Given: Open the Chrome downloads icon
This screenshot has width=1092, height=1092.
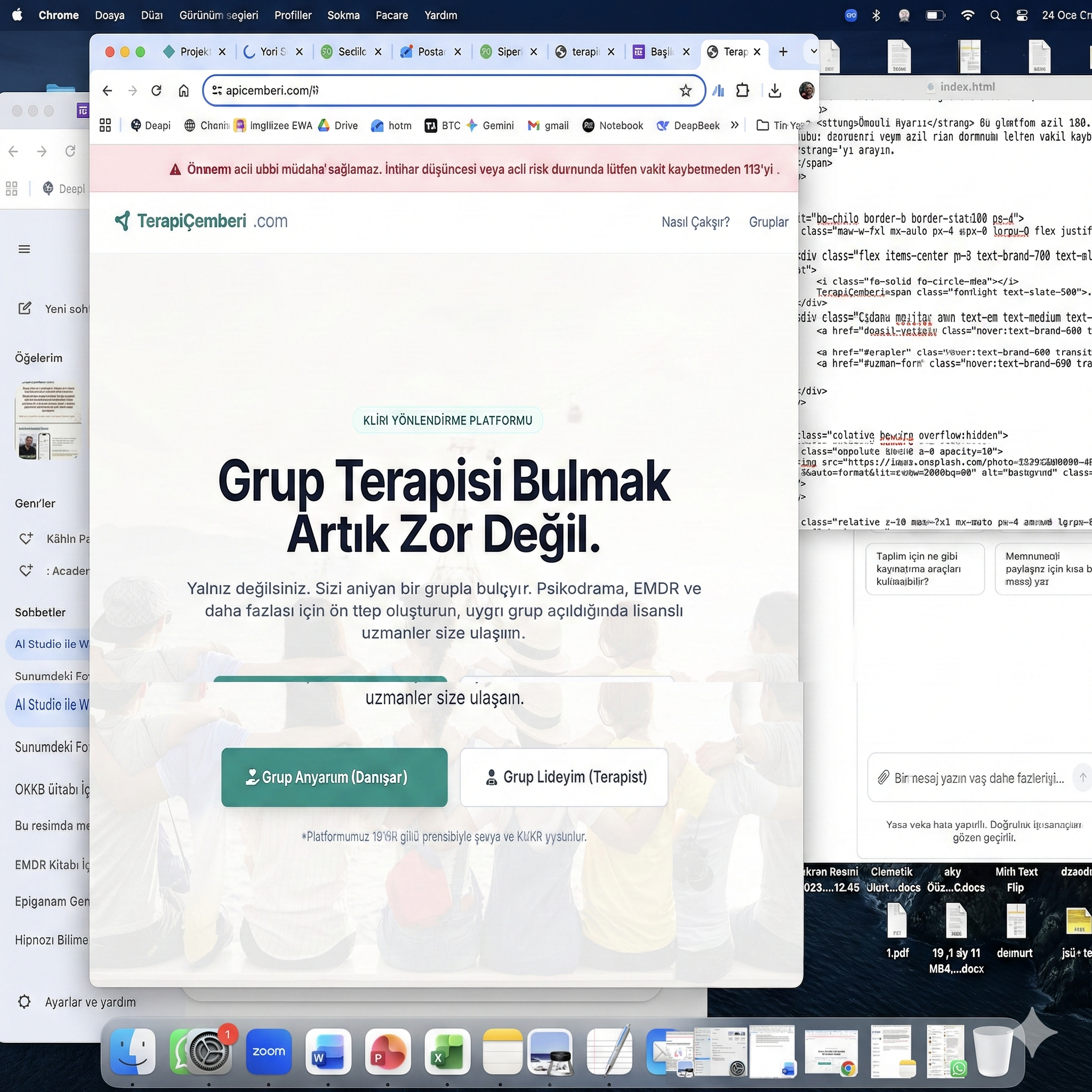Looking at the screenshot, I should point(775,91).
